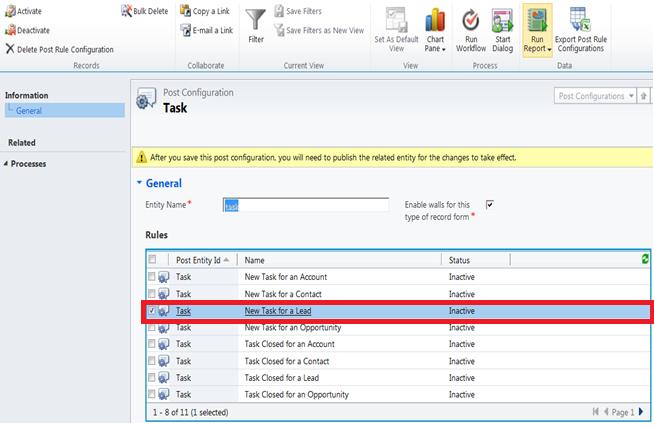Click the green refresh icon in Rules grid

click(645, 259)
